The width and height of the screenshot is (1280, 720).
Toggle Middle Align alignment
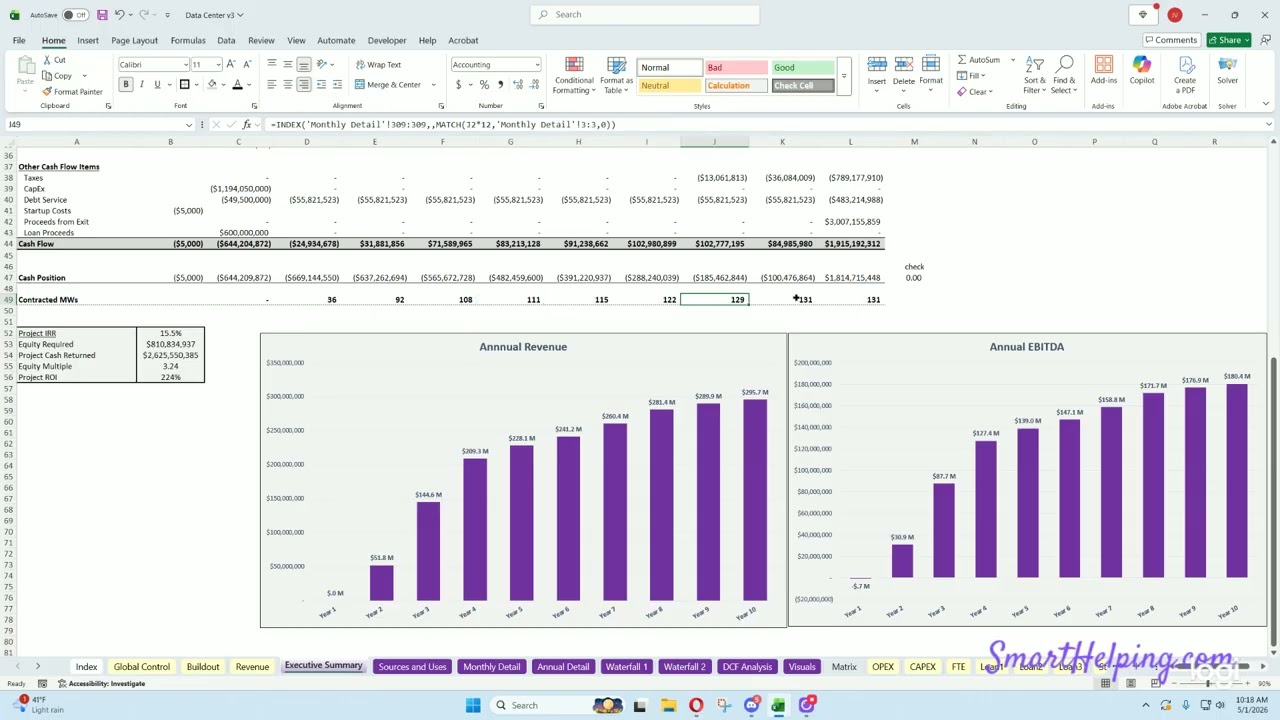pyautogui.click(x=288, y=64)
